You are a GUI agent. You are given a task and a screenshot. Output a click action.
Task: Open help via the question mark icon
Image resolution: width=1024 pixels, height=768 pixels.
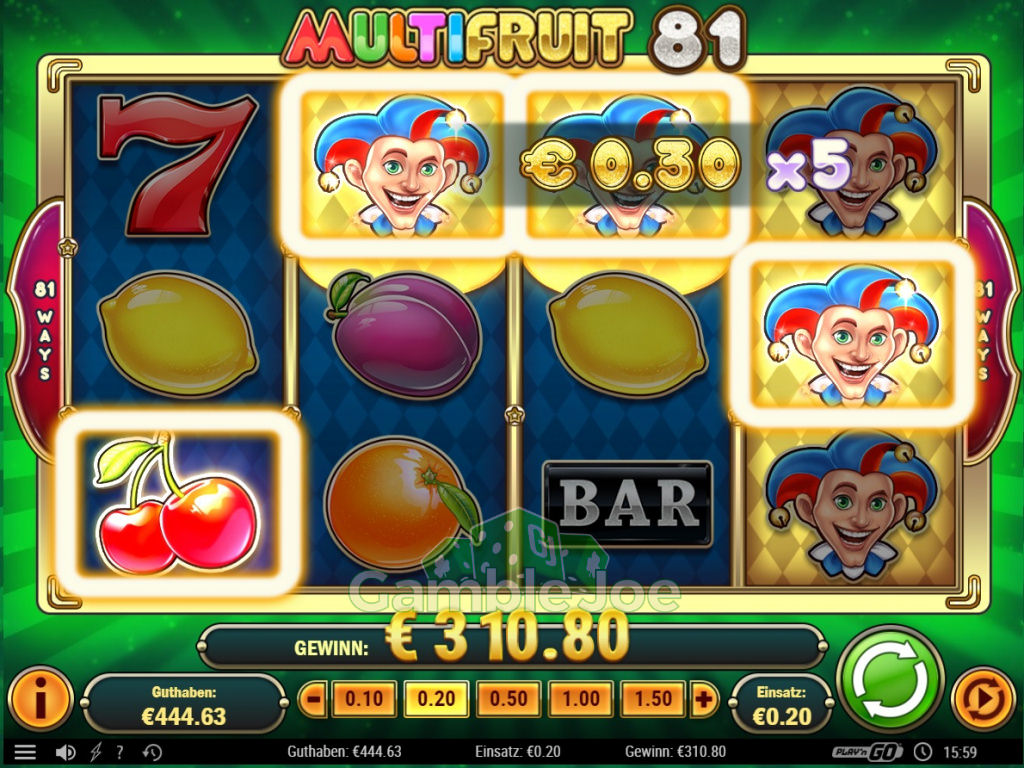click(x=120, y=752)
